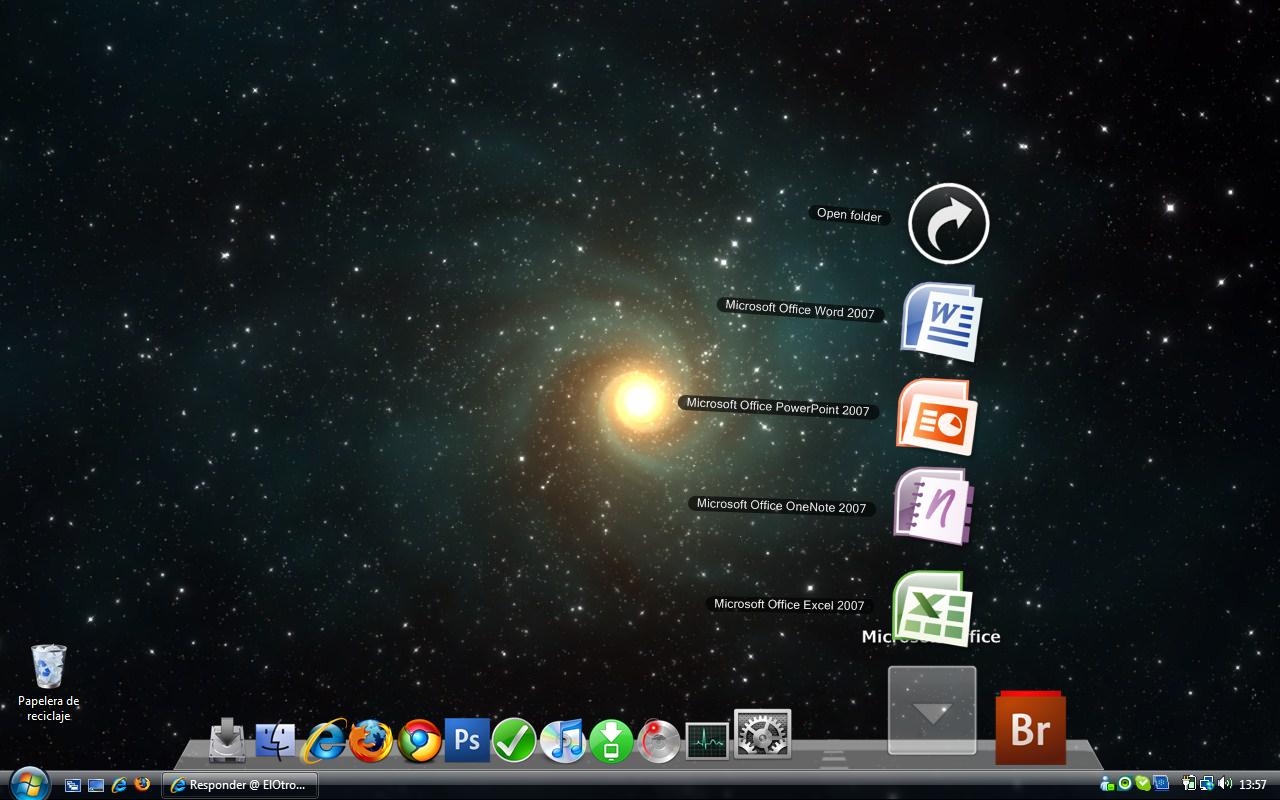The height and width of the screenshot is (800, 1280).
Task: Switch to Responder @ ElOtro taskbar window
Action: [240, 785]
